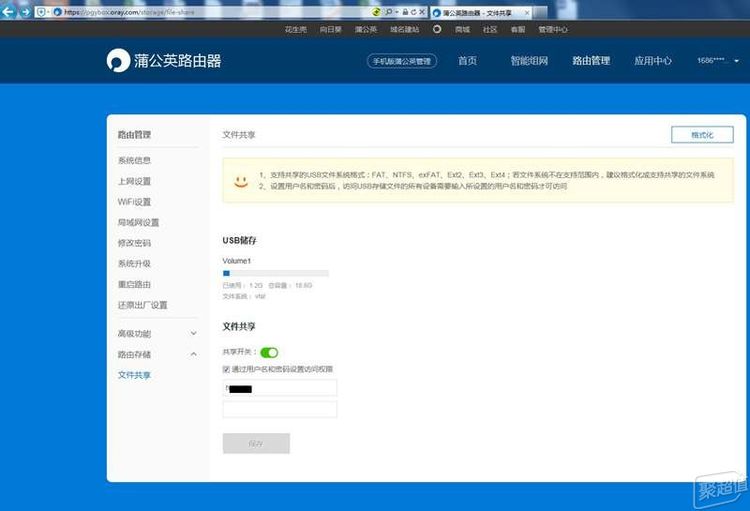
Task: Click the 手机版蒲公英管理 pill button
Action: click(402, 61)
